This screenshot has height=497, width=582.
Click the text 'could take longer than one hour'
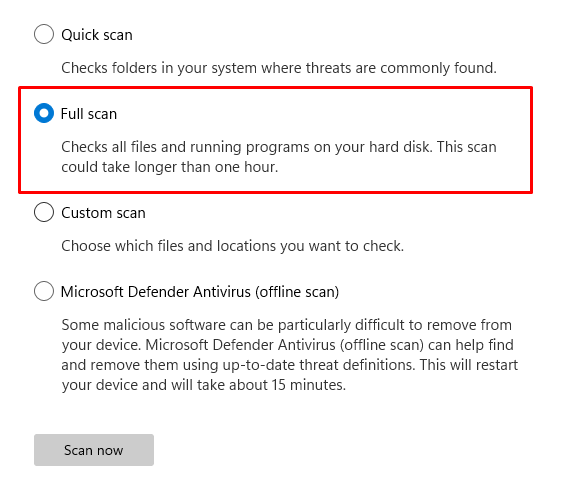169,167
